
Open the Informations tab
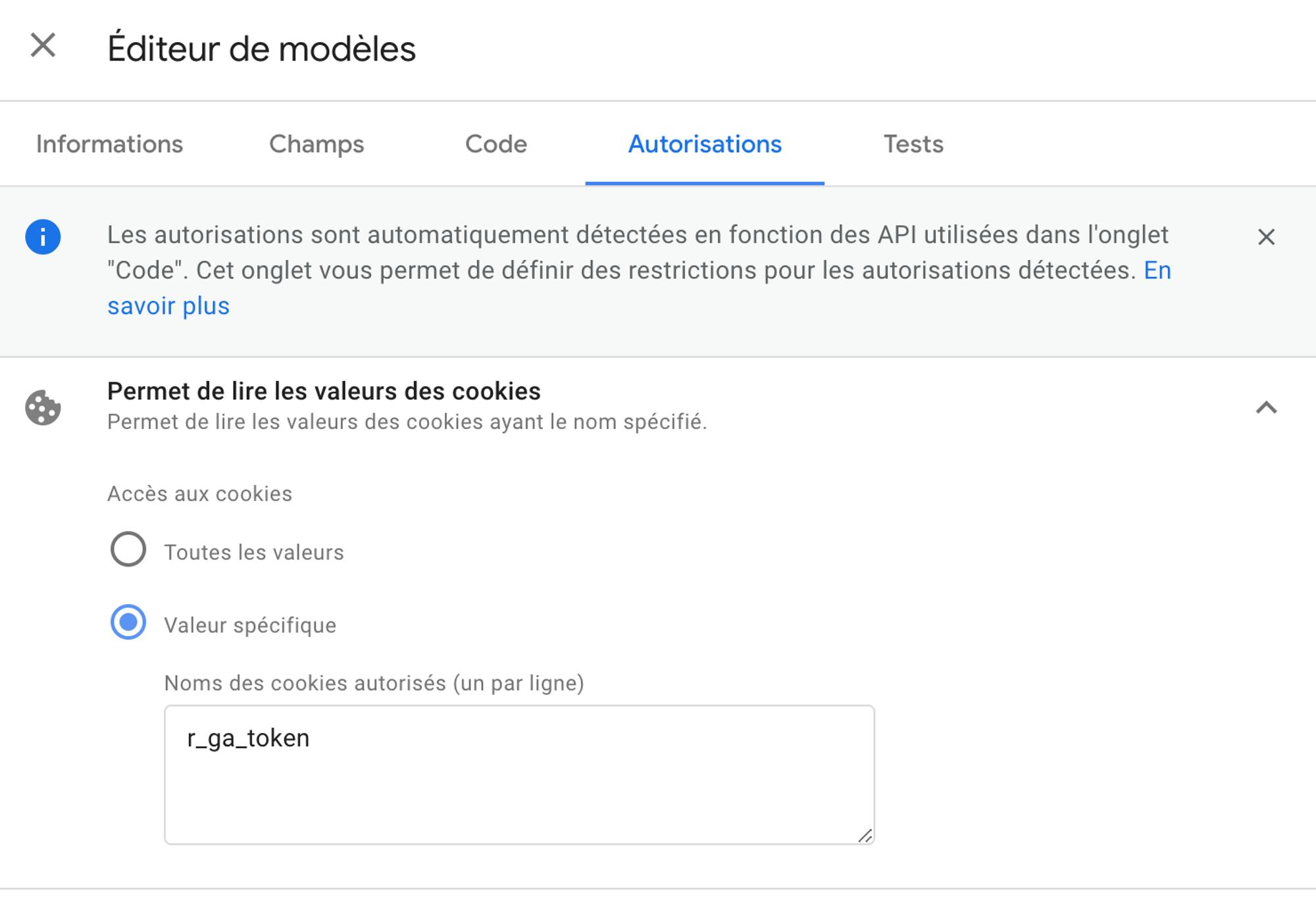(x=109, y=144)
